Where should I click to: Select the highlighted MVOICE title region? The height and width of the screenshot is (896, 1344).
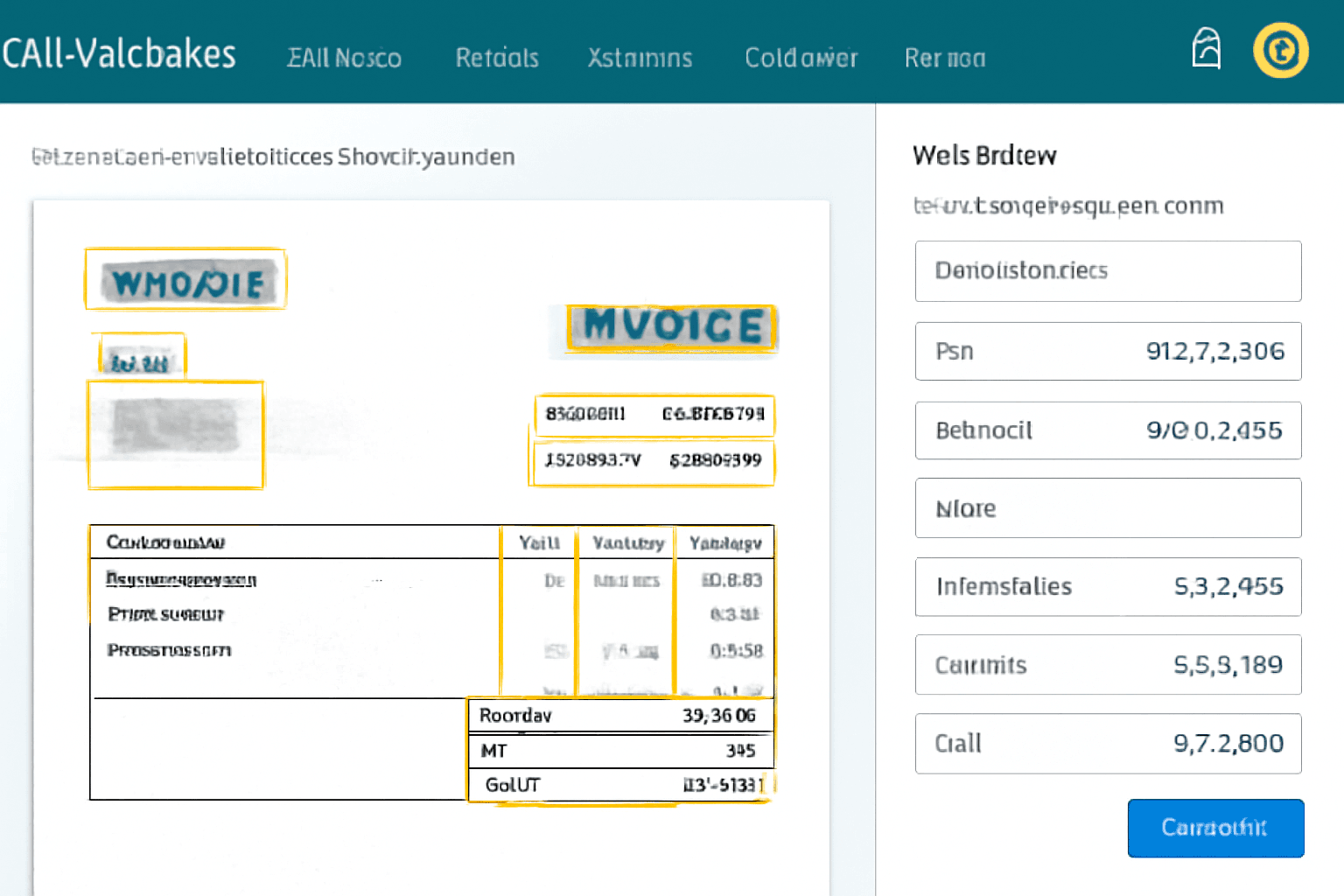[x=671, y=327]
